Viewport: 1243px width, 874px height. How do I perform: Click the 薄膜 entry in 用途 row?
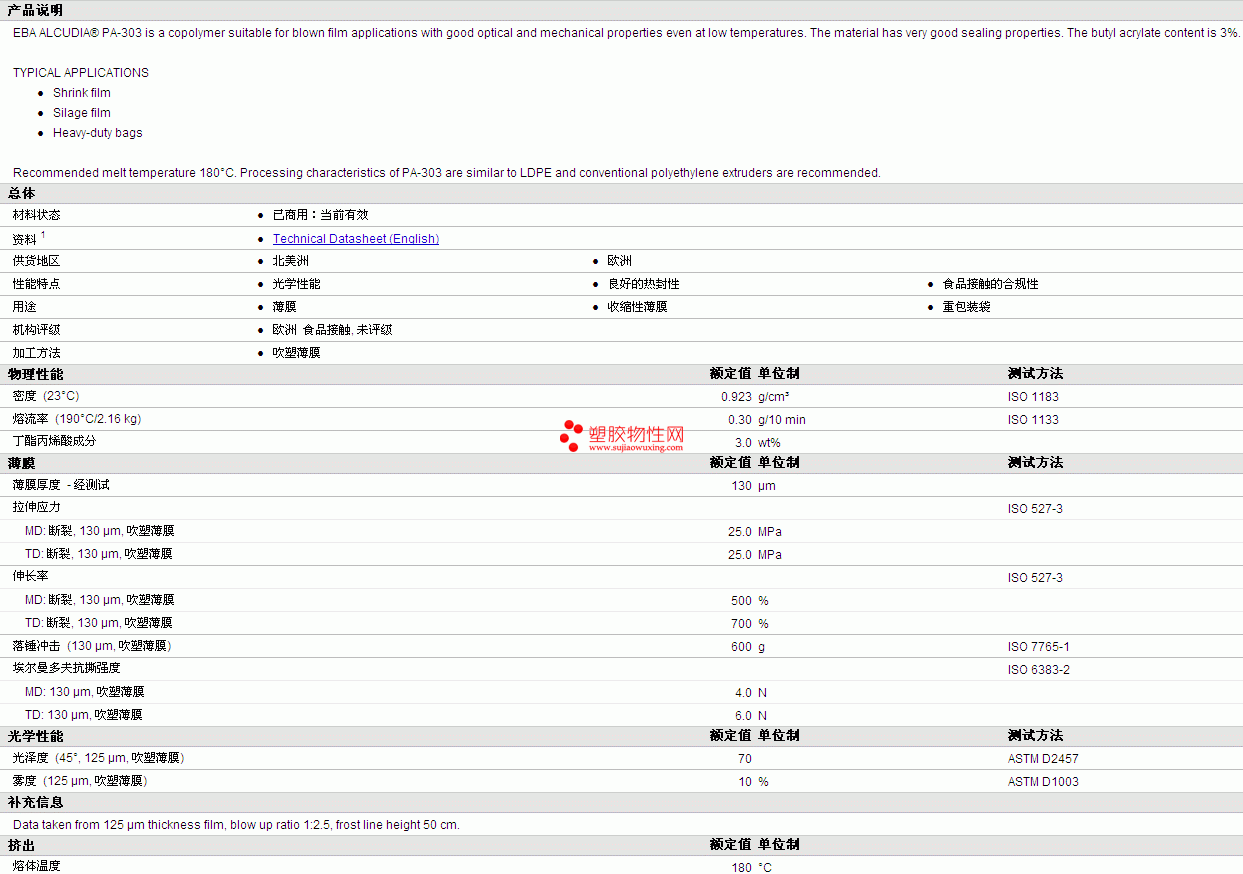[x=284, y=307]
